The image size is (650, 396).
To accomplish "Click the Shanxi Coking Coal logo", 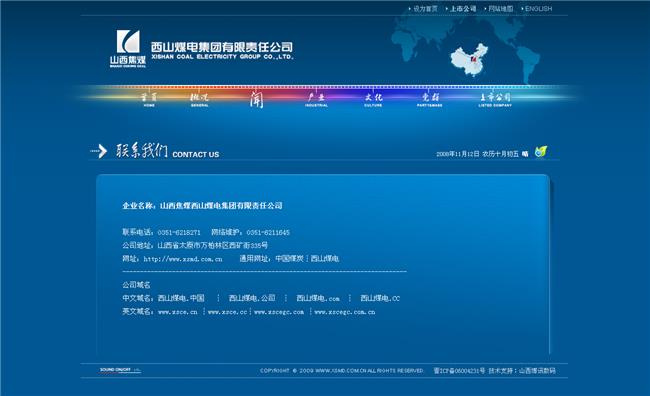I will tap(128, 48).
